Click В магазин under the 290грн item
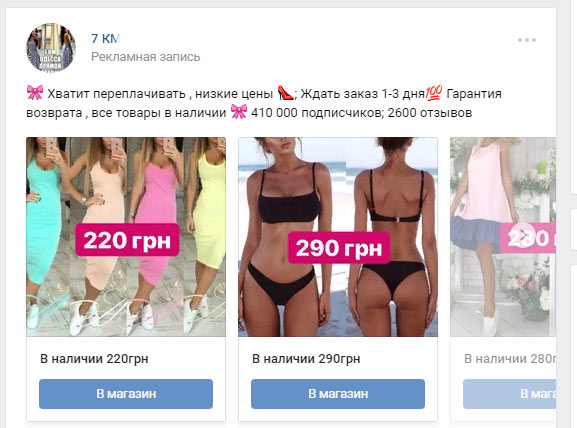The image size is (577, 428). click(x=338, y=394)
